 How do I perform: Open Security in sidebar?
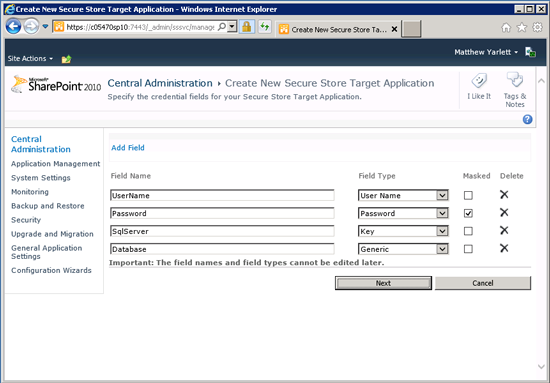(26, 220)
